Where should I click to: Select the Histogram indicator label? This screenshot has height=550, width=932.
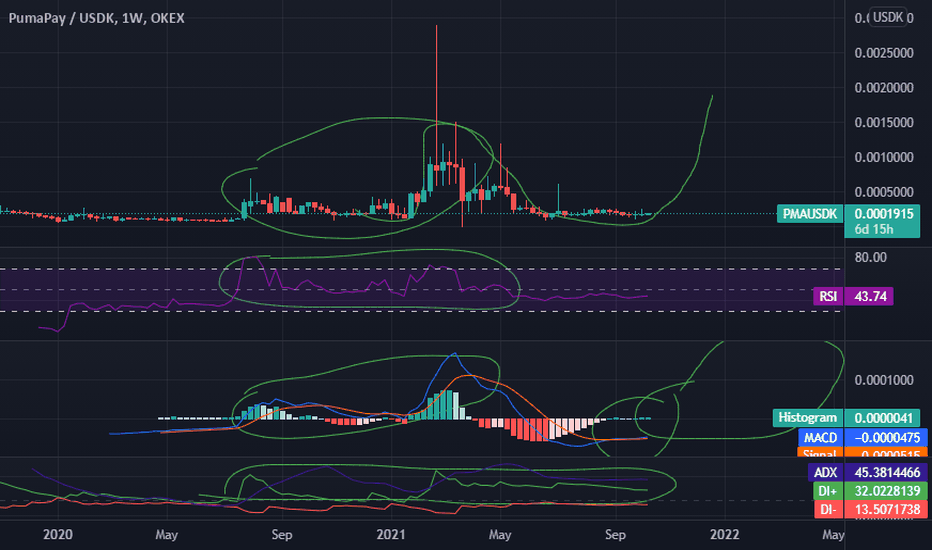point(808,418)
